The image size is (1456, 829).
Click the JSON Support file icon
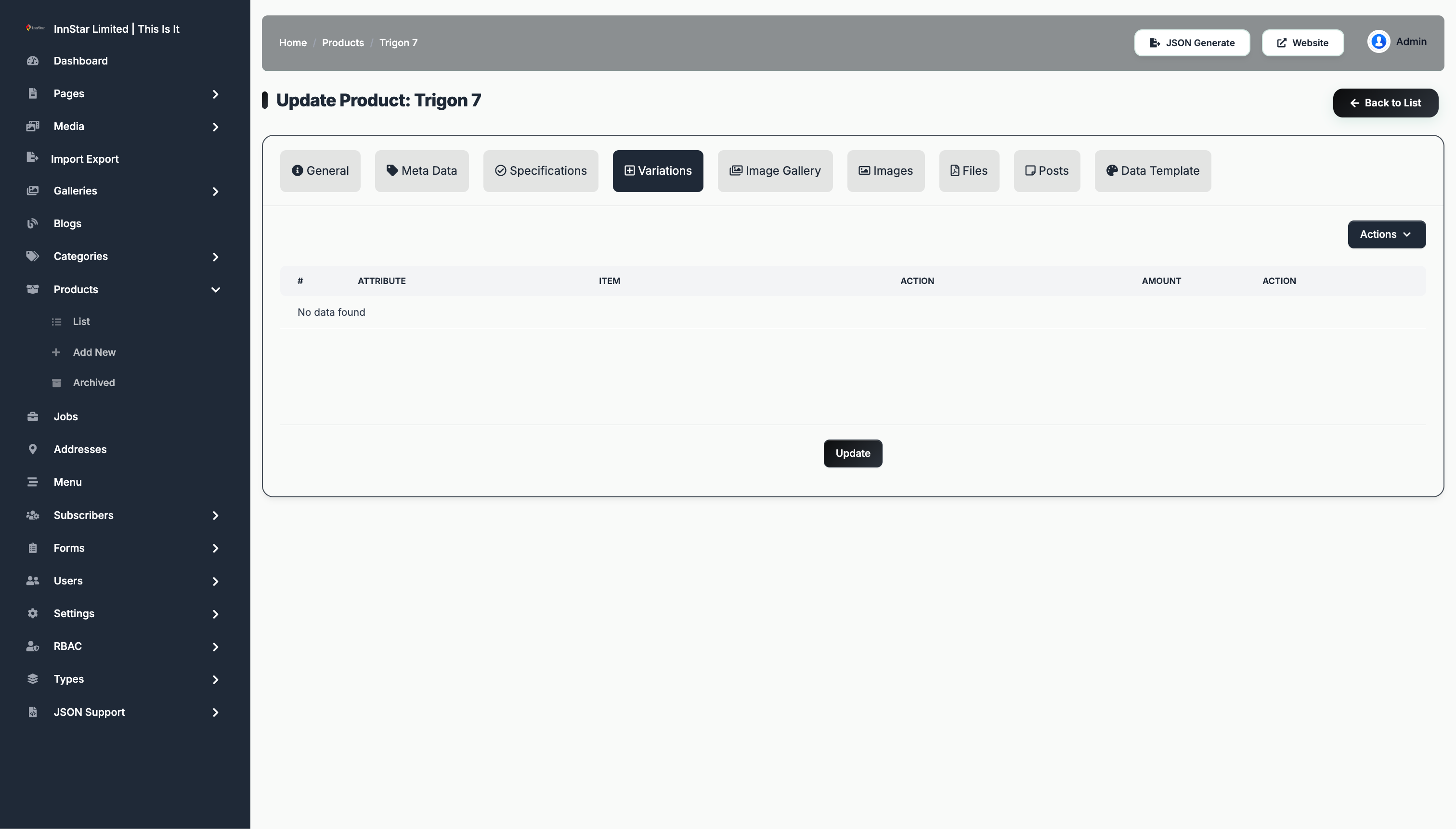[x=32, y=712]
